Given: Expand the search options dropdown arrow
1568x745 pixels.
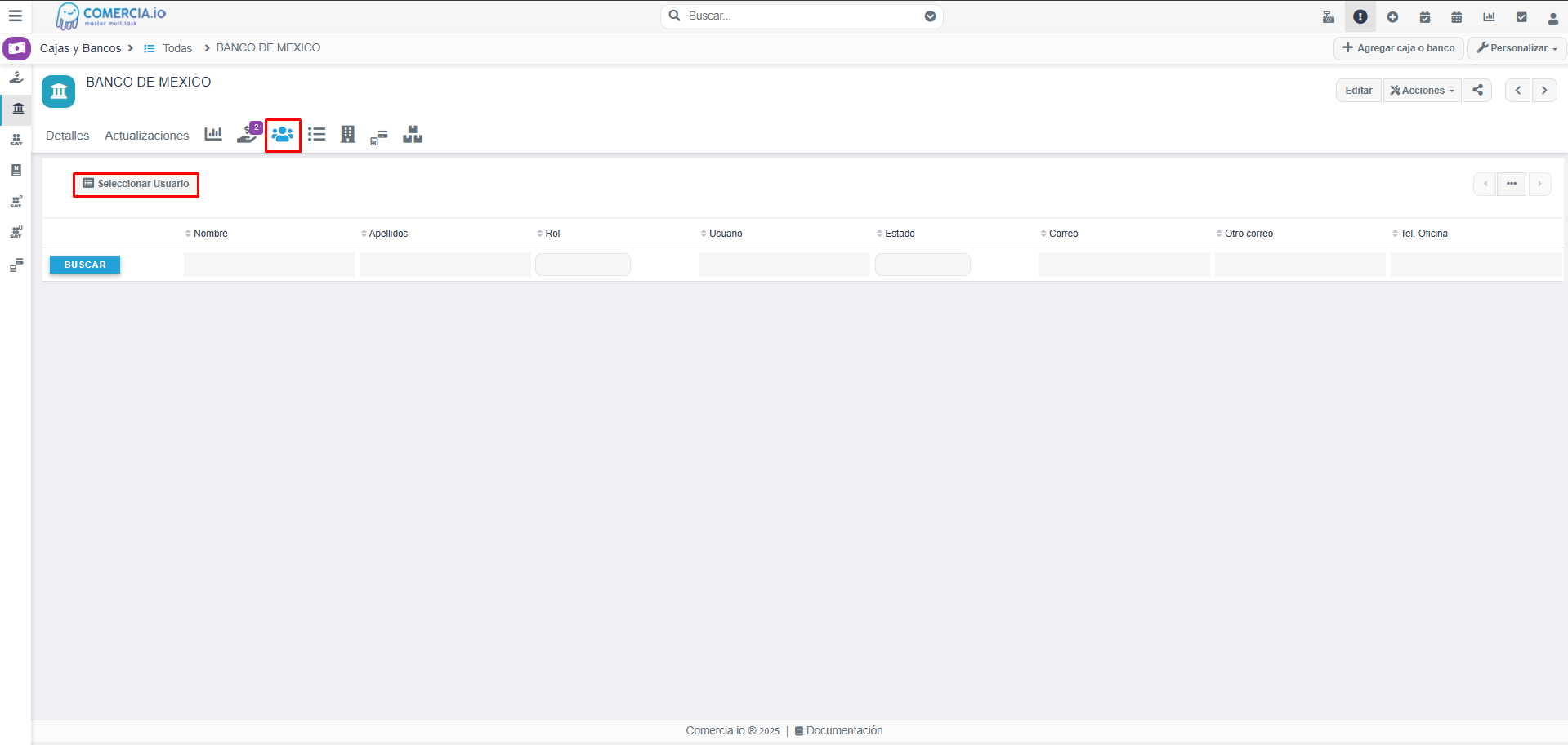Looking at the screenshot, I should (930, 16).
